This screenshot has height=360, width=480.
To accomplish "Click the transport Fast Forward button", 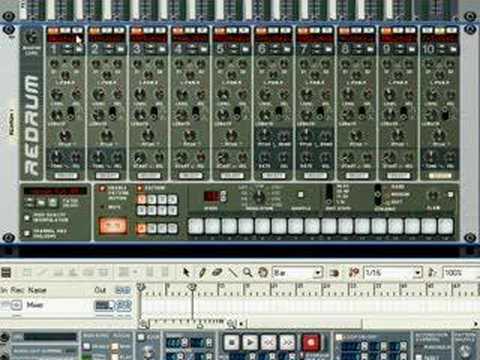I will [x=287, y=342].
